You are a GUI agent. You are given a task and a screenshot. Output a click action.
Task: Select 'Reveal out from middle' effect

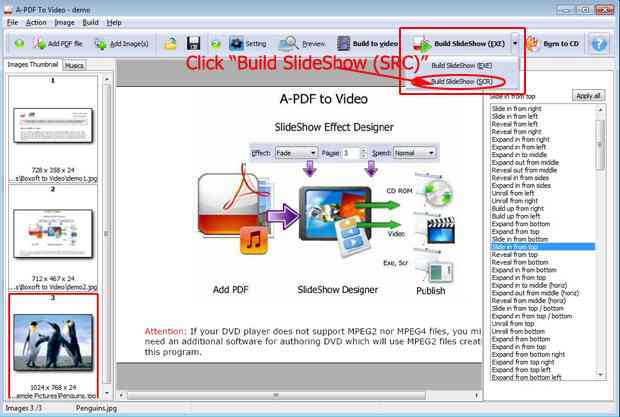click(524, 170)
